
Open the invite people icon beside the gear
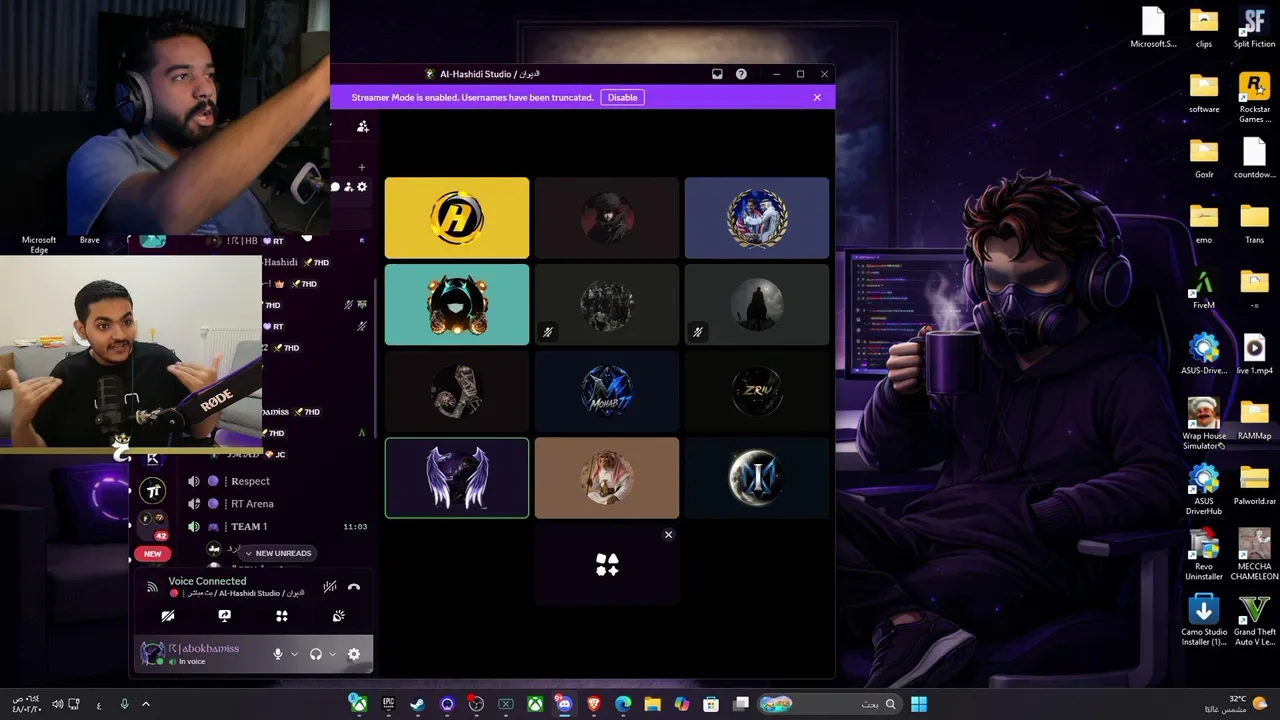click(x=348, y=187)
